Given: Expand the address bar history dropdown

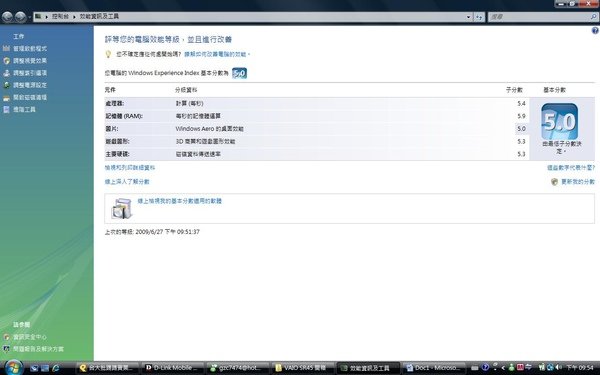Looking at the screenshot, I should pyautogui.click(x=468, y=17).
